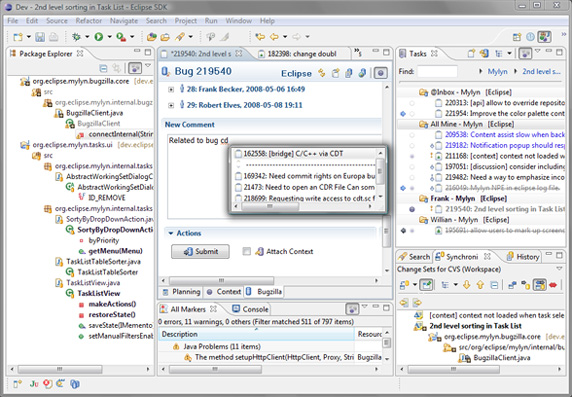Click the green Run button icon

click(98, 36)
